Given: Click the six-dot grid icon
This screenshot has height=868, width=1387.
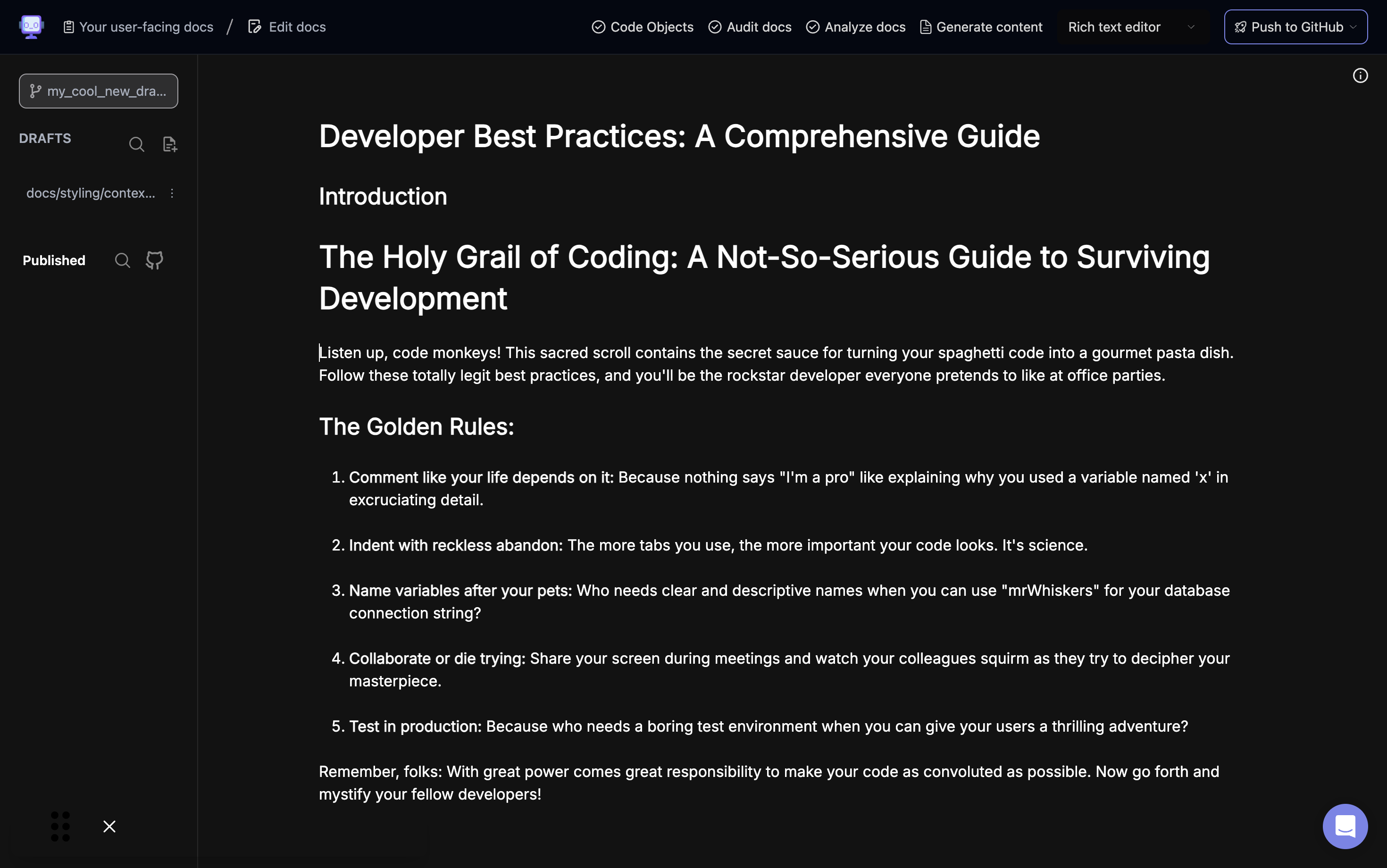Looking at the screenshot, I should [x=60, y=826].
